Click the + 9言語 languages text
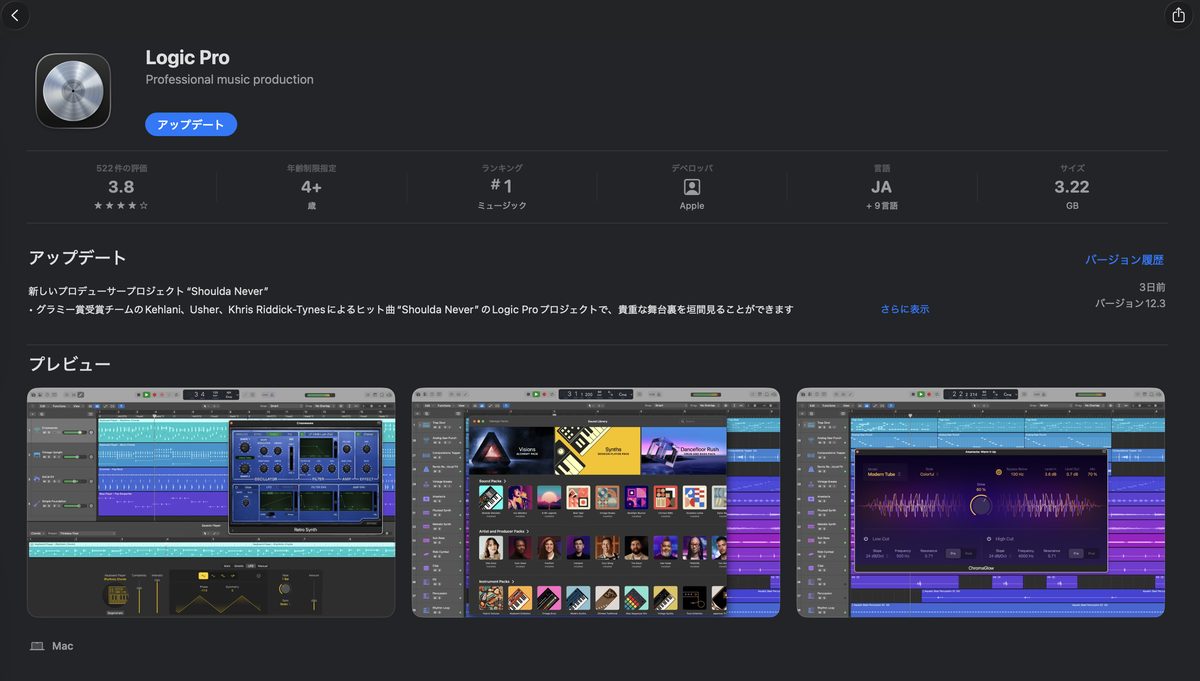 coord(882,206)
